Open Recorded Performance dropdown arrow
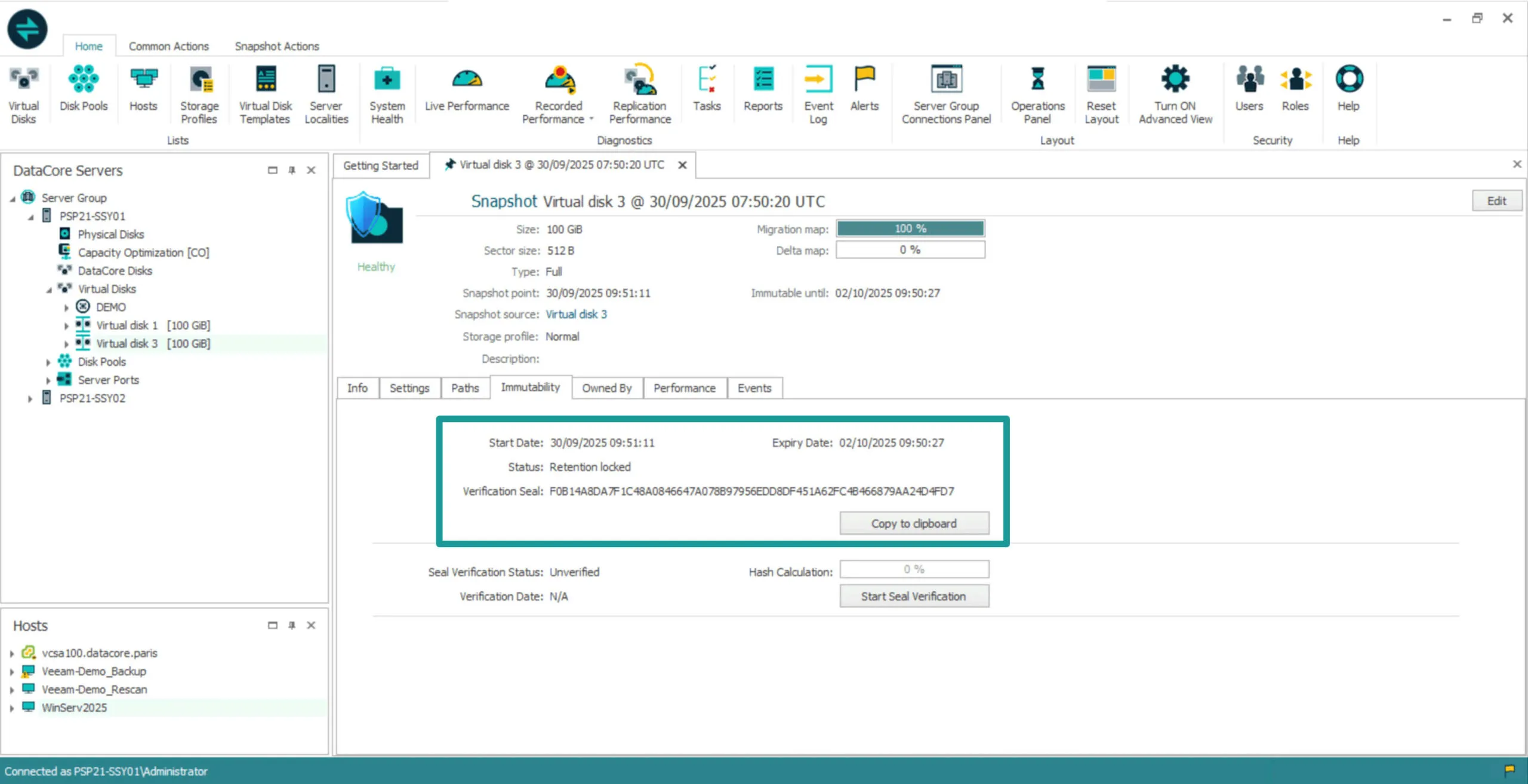The image size is (1528, 784). [592, 119]
